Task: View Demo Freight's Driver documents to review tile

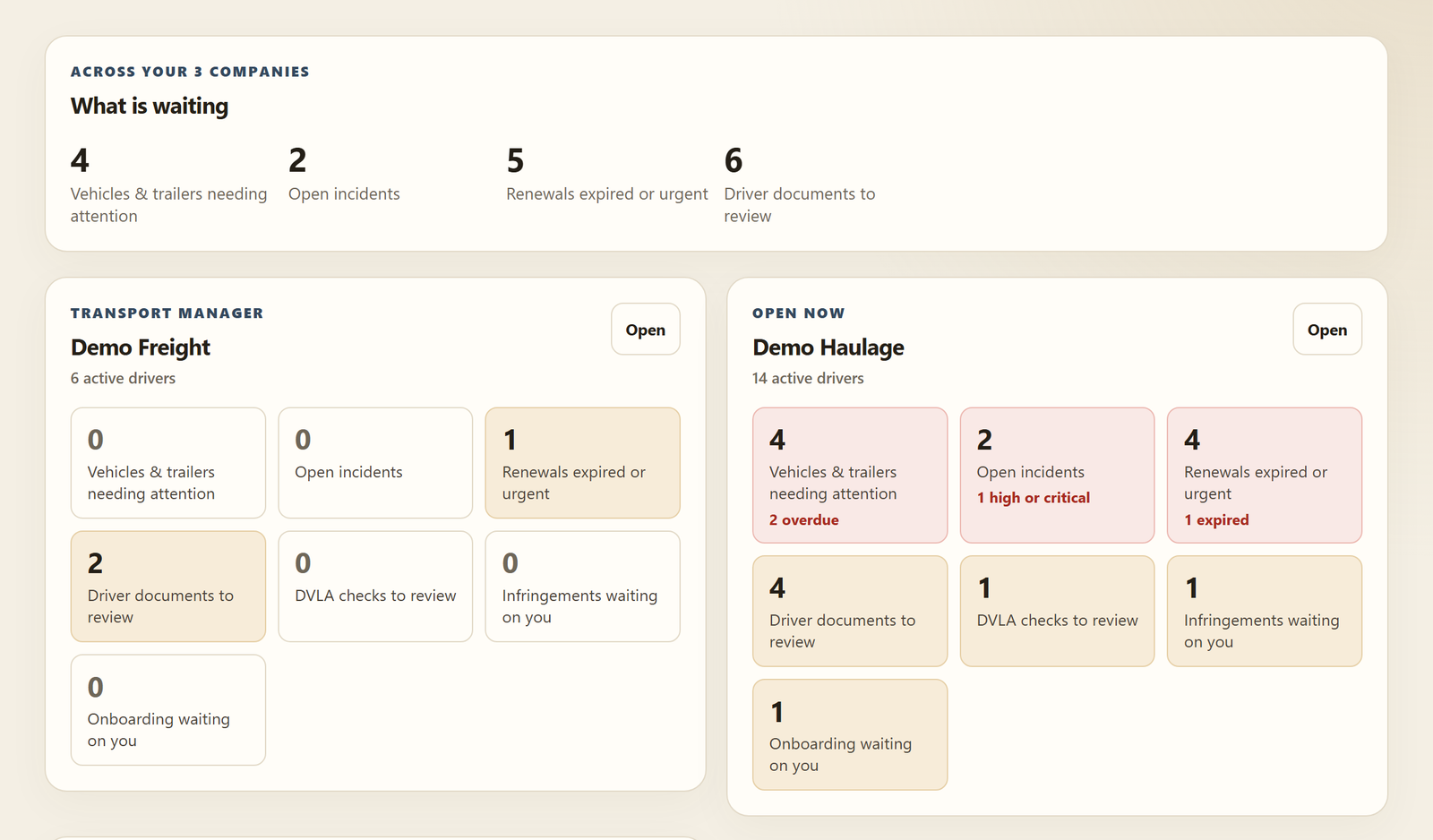Action: pos(168,587)
